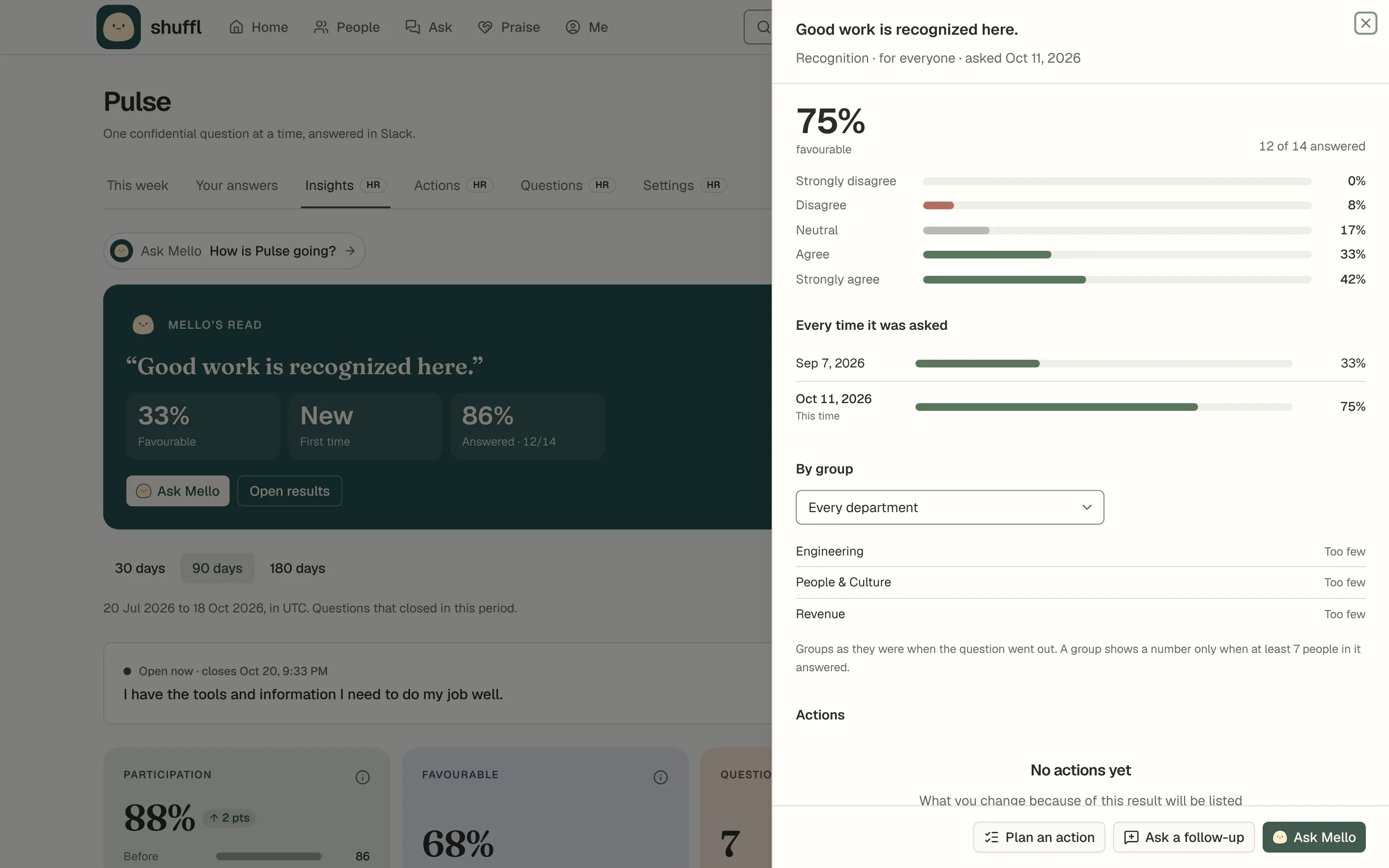Click the plus-message icon on Ask a follow-up
This screenshot has width=1389, height=868.
[x=1130, y=837]
